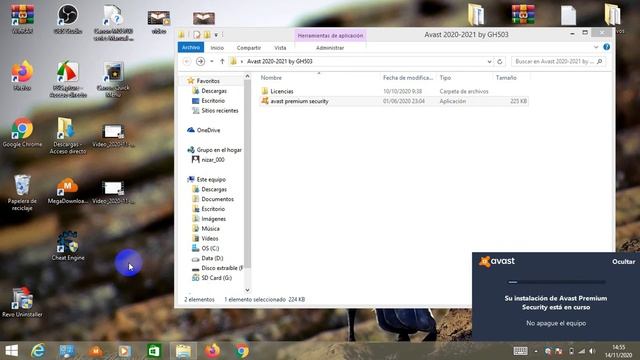The width and height of the screenshot is (640, 360).
Task: Click the volume icon in system tray
Action: (592, 351)
